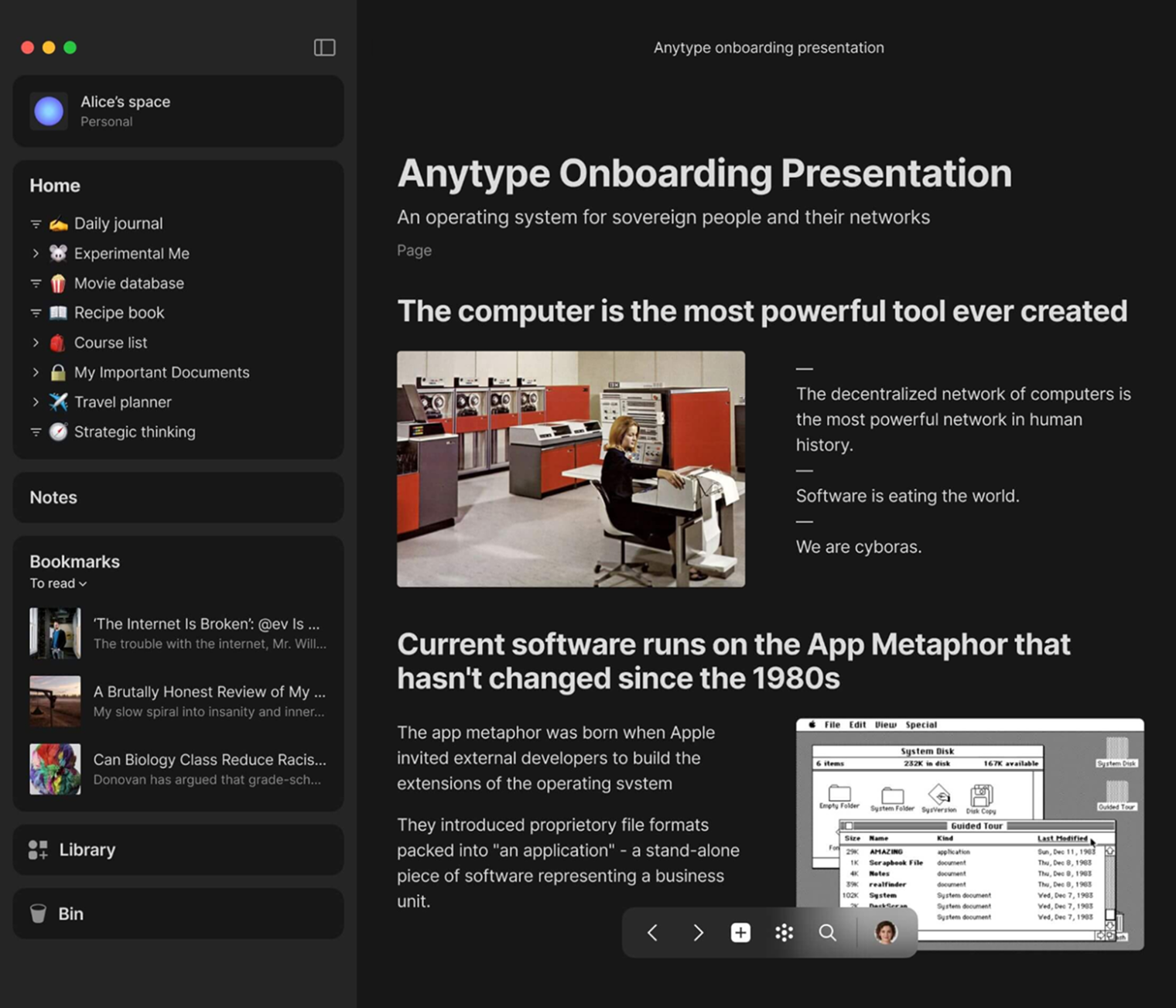Click the Movie database popcorn icon
1176x1008 pixels.
pos(58,283)
